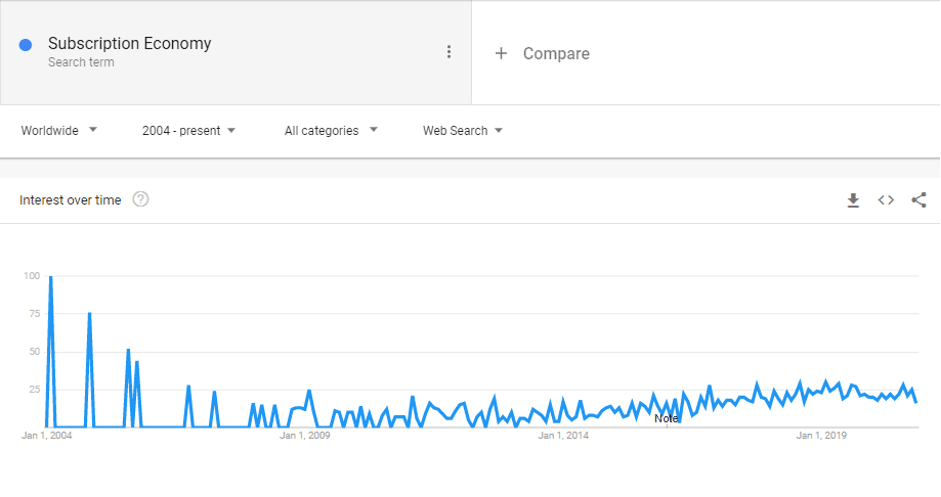This screenshot has width=941, height=497.
Task: Click the Jan 1, 2009 axis label
Action: (x=305, y=436)
